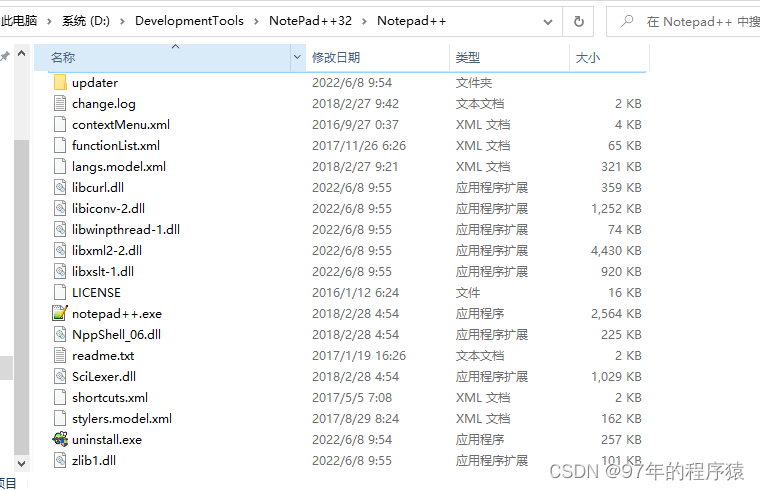Screen dimensions: 760x490
Task: Click the navigation pane scrollbar thumb
Action: coord(21,298)
